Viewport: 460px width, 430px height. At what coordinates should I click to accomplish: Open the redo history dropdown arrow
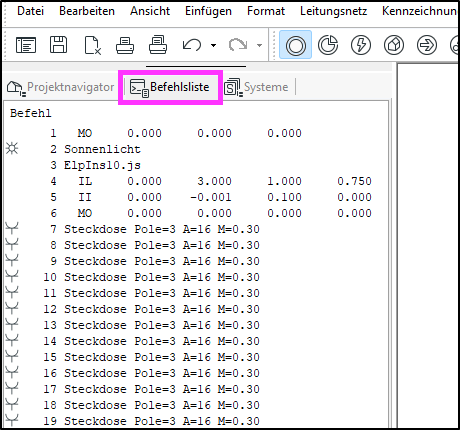point(259,45)
